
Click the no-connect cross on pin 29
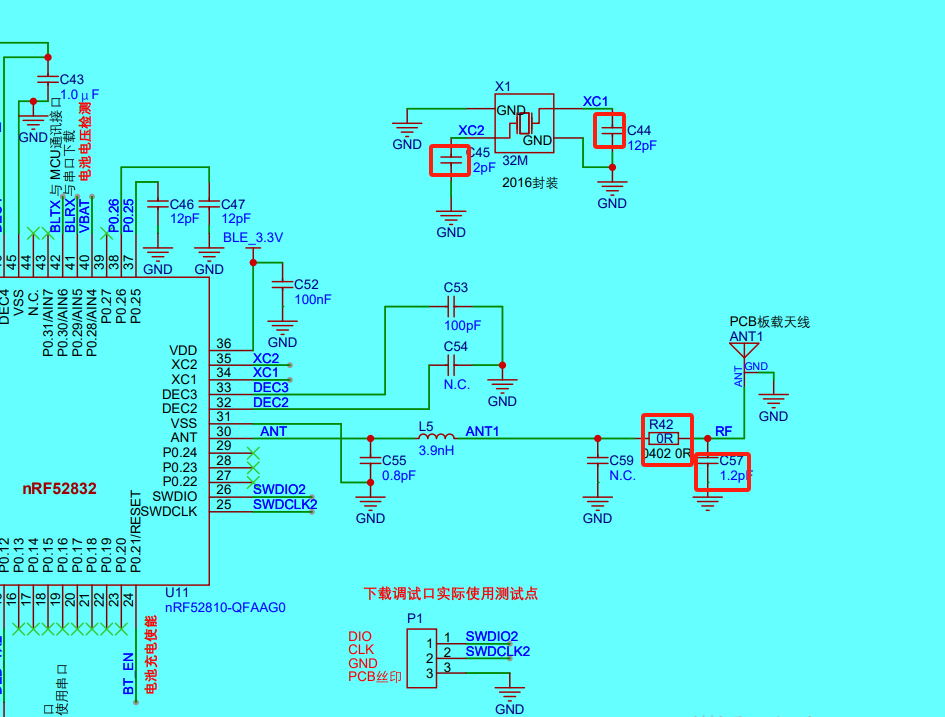[253, 453]
